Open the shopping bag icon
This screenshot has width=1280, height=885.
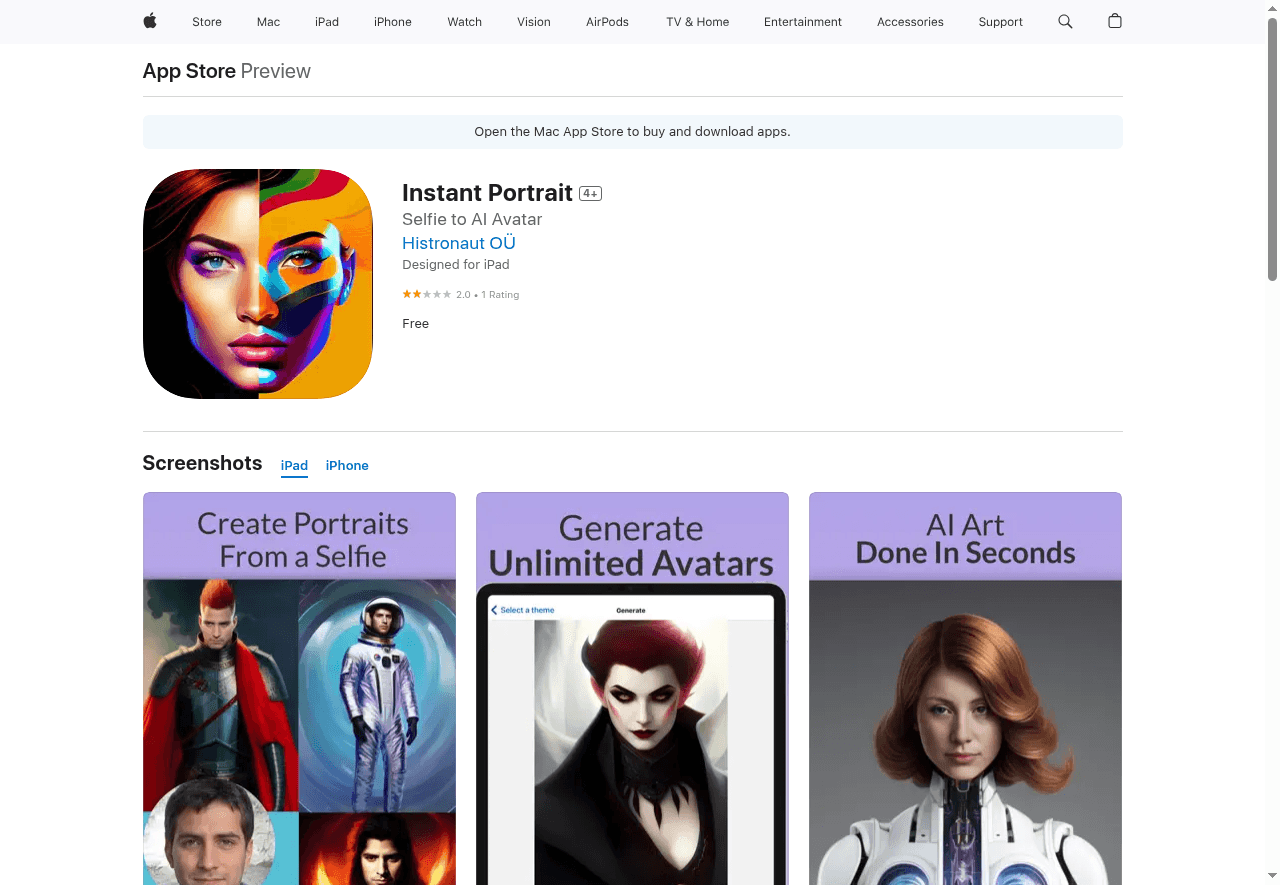pos(1115,21)
